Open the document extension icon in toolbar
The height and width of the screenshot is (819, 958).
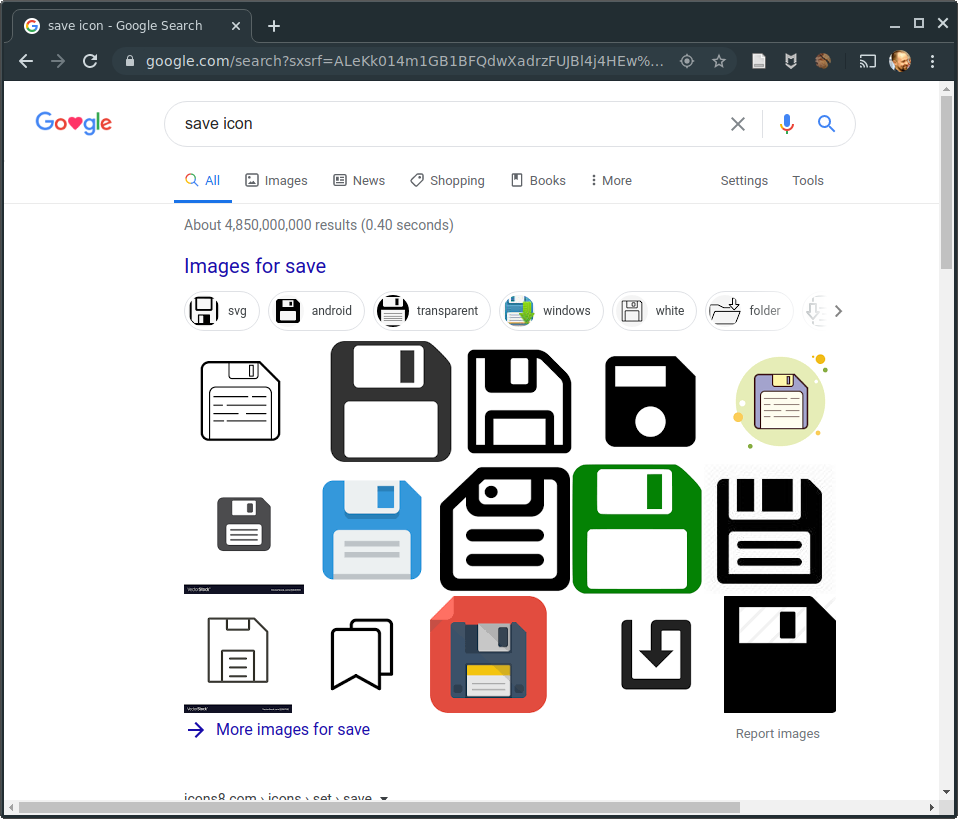pyautogui.click(x=758, y=61)
